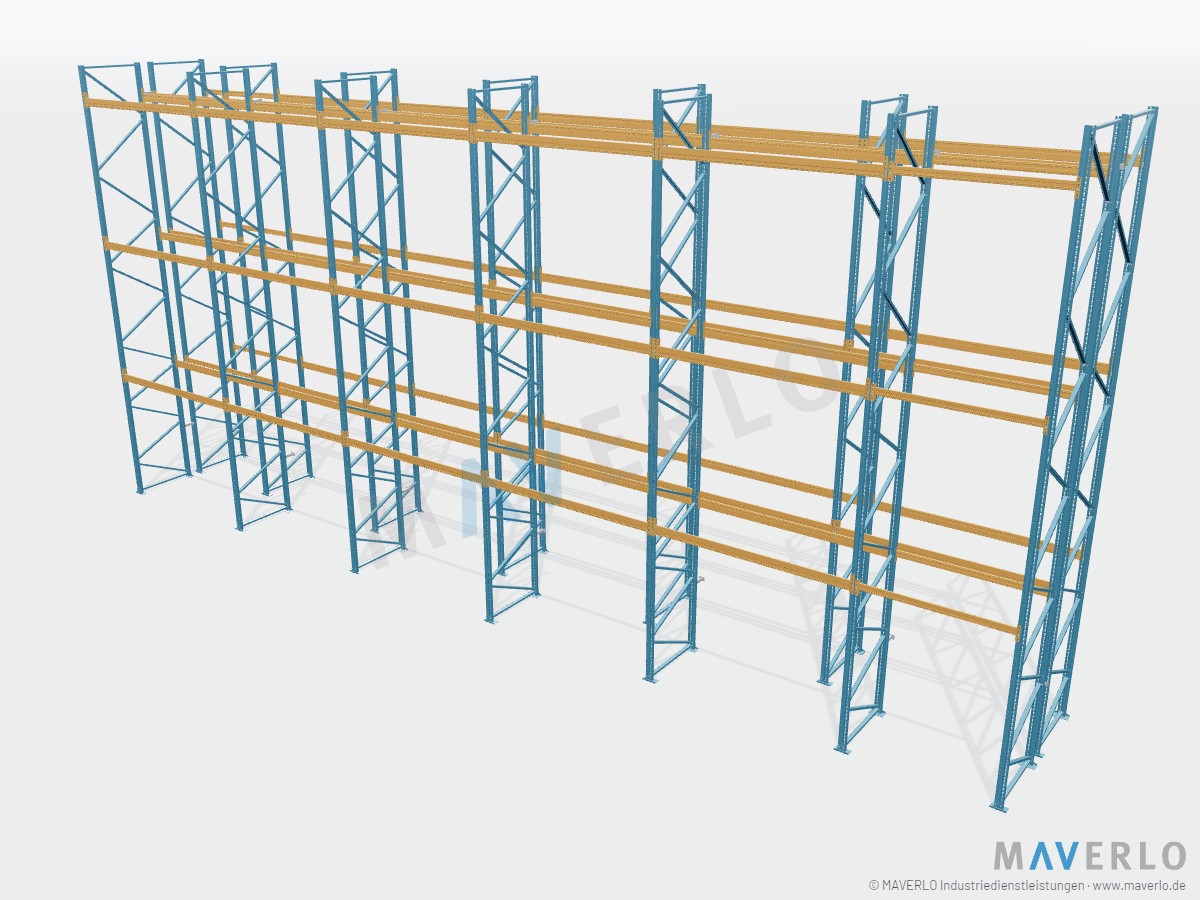Click the base footplate of the leftmost front upright
Image resolution: width=1200 pixels, height=900 pixels.
(140, 490)
